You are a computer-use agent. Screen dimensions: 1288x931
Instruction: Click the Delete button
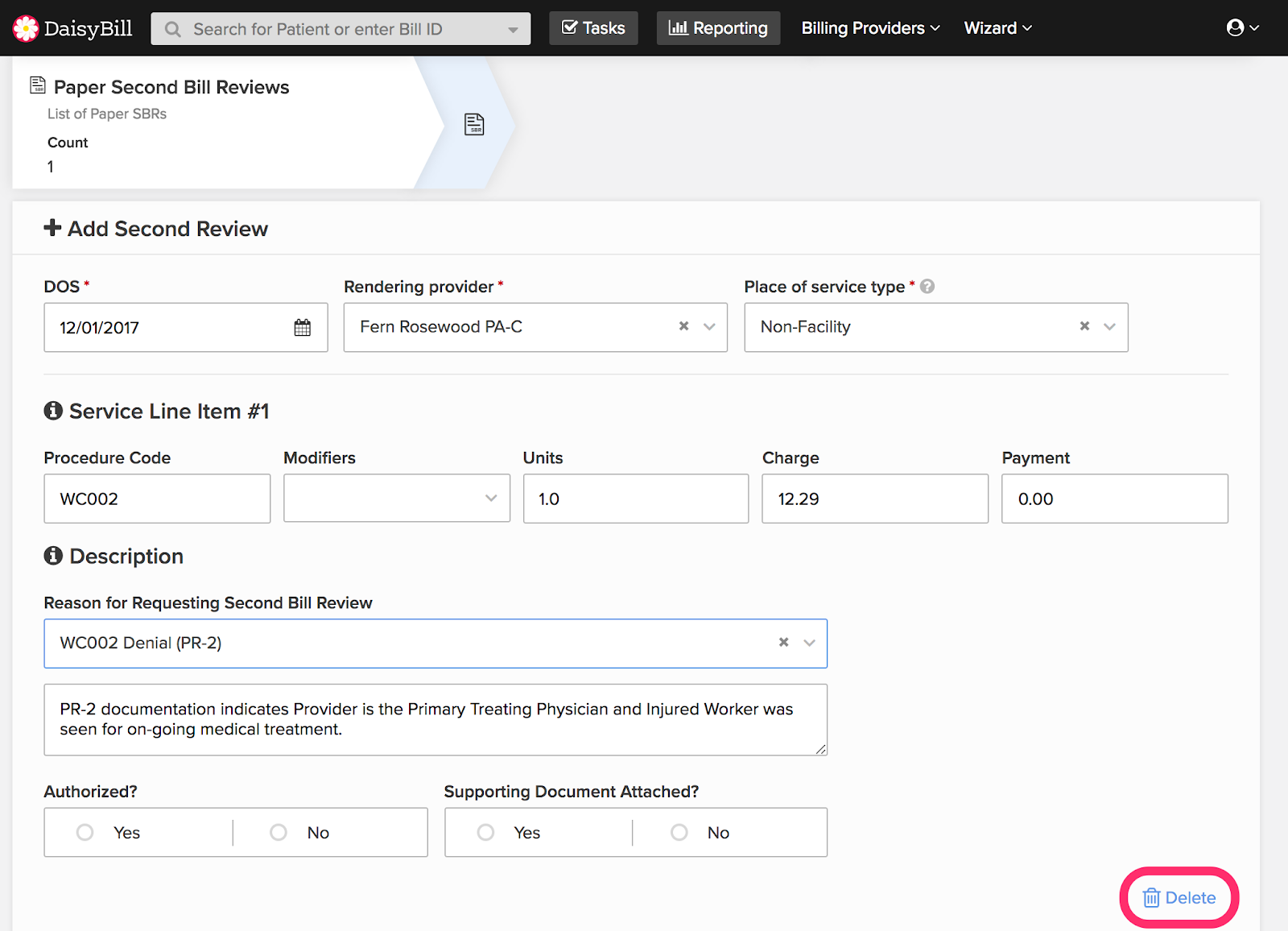pos(1179,897)
